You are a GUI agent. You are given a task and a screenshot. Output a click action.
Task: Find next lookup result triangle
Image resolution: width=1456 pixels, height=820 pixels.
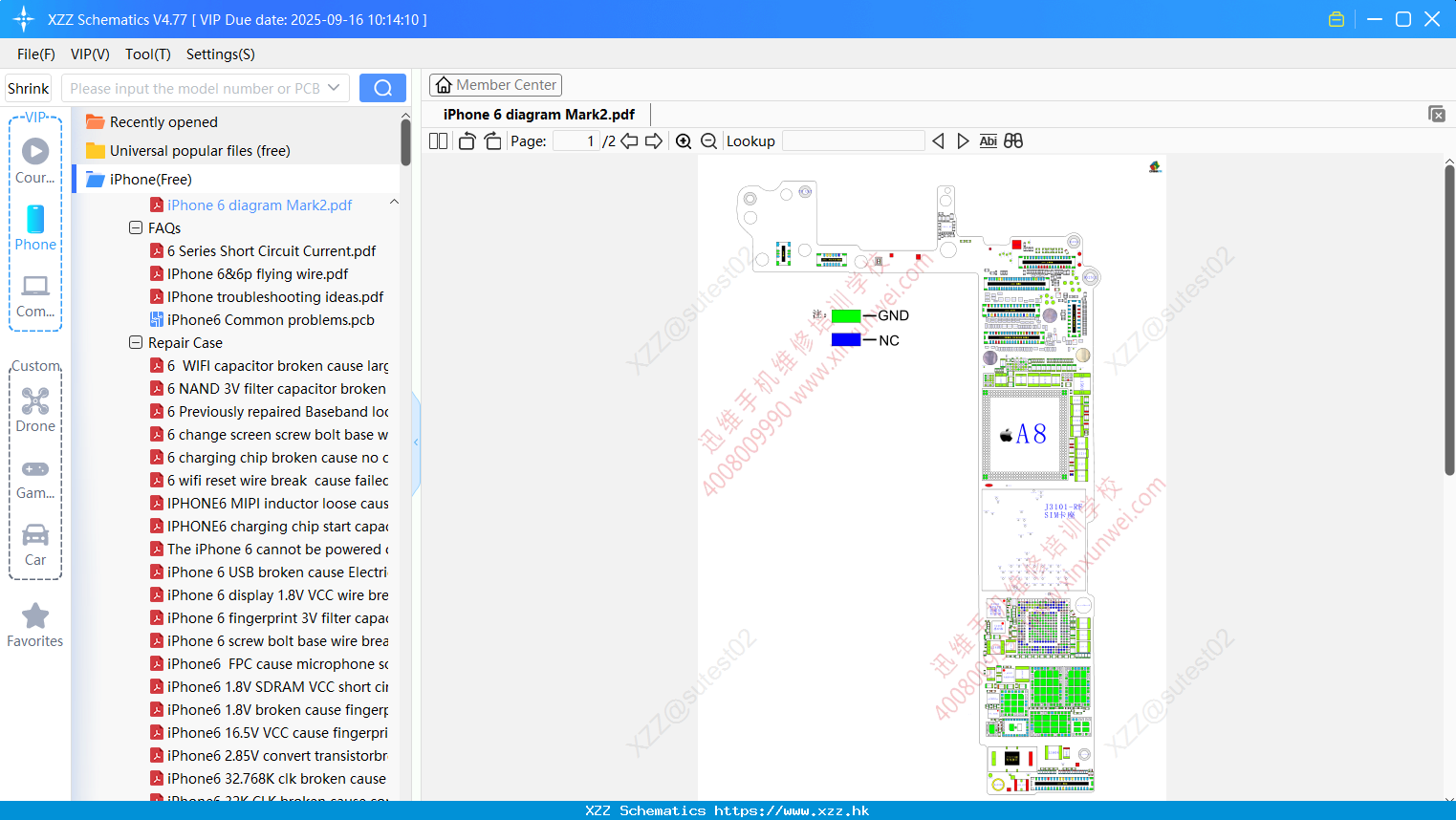(x=963, y=141)
